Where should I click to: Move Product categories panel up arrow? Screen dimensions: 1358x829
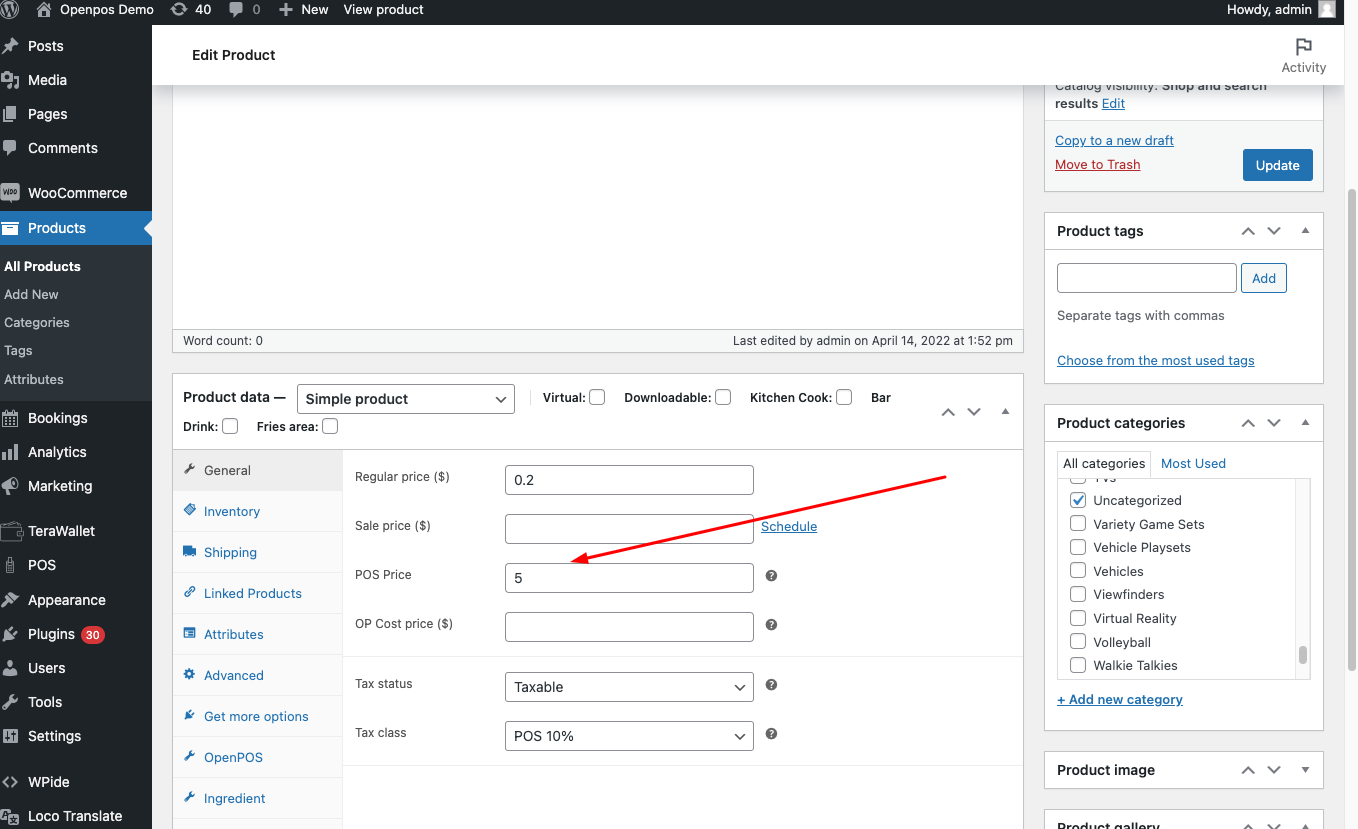(1248, 423)
